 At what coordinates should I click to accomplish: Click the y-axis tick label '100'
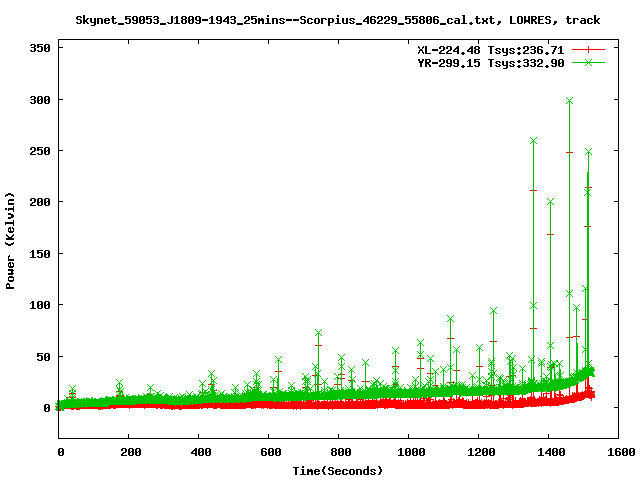point(40,305)
